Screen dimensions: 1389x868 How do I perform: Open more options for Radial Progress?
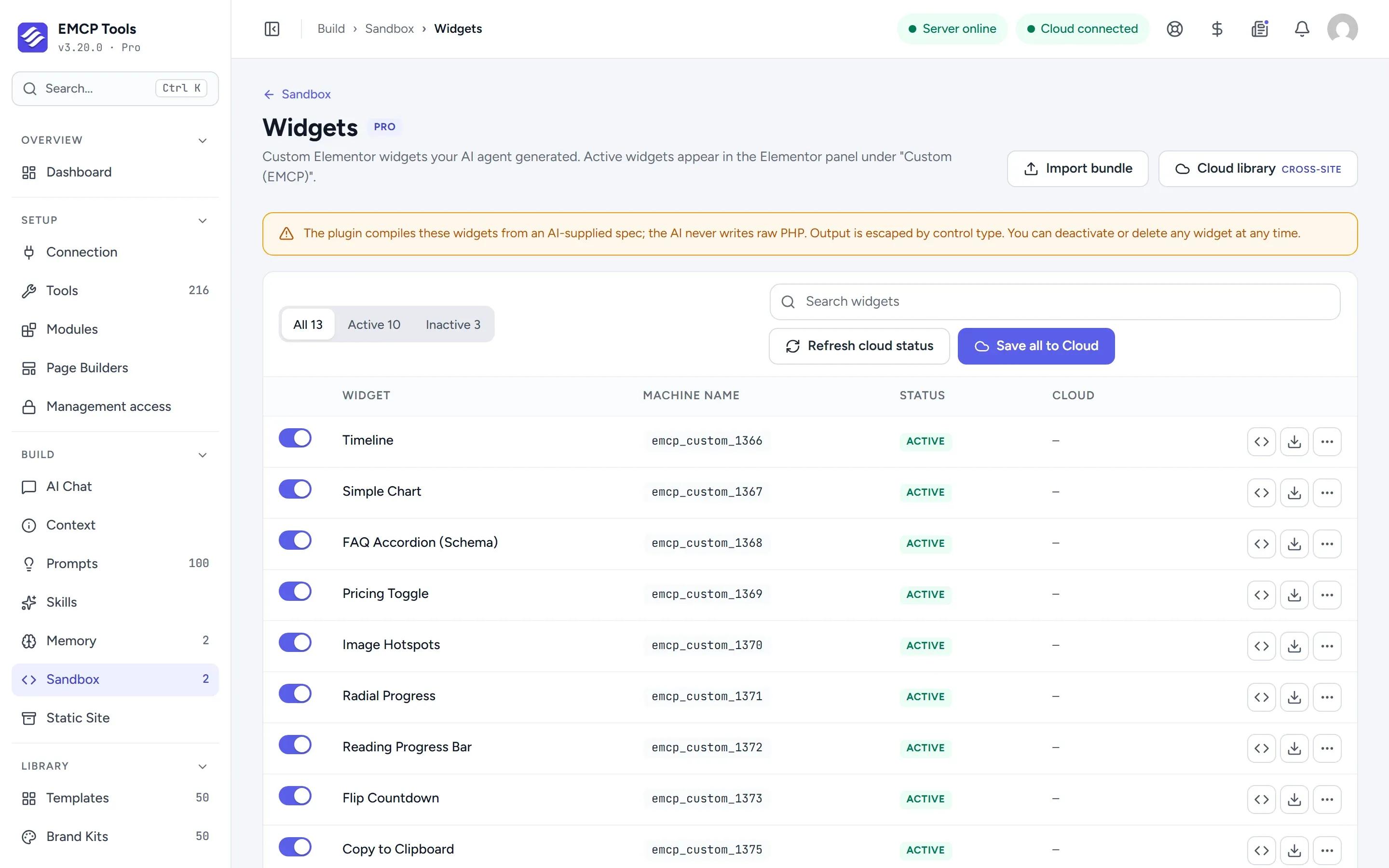click(x=1326, y=697)
